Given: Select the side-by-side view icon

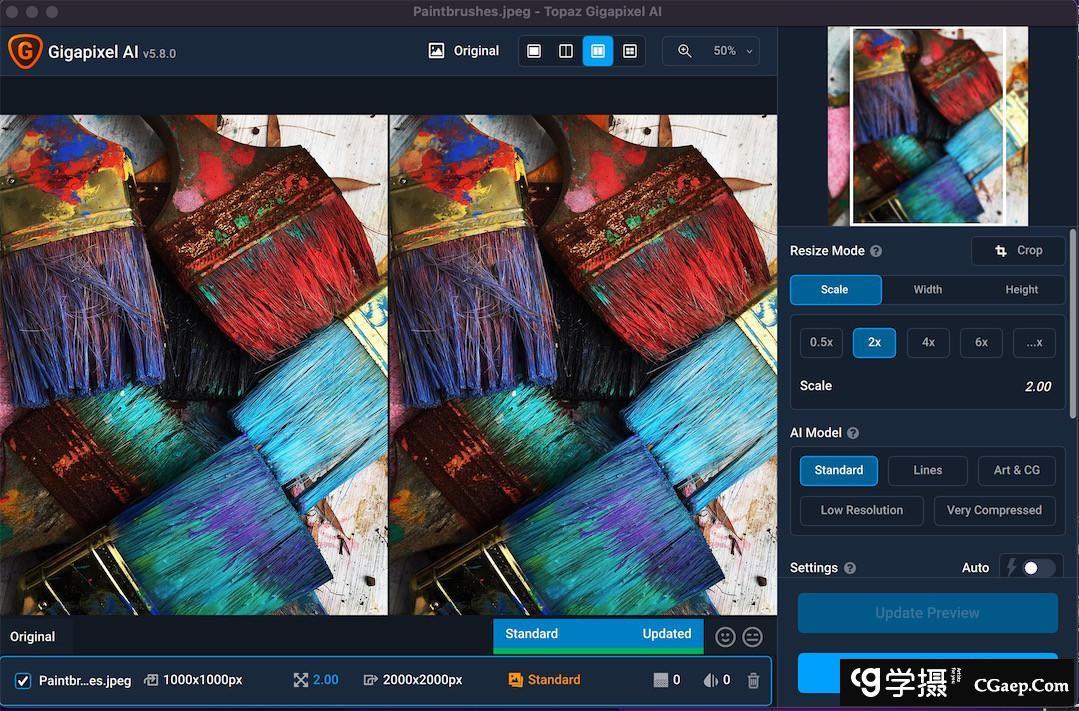Looking at the screenshot, I should [598, 51].
